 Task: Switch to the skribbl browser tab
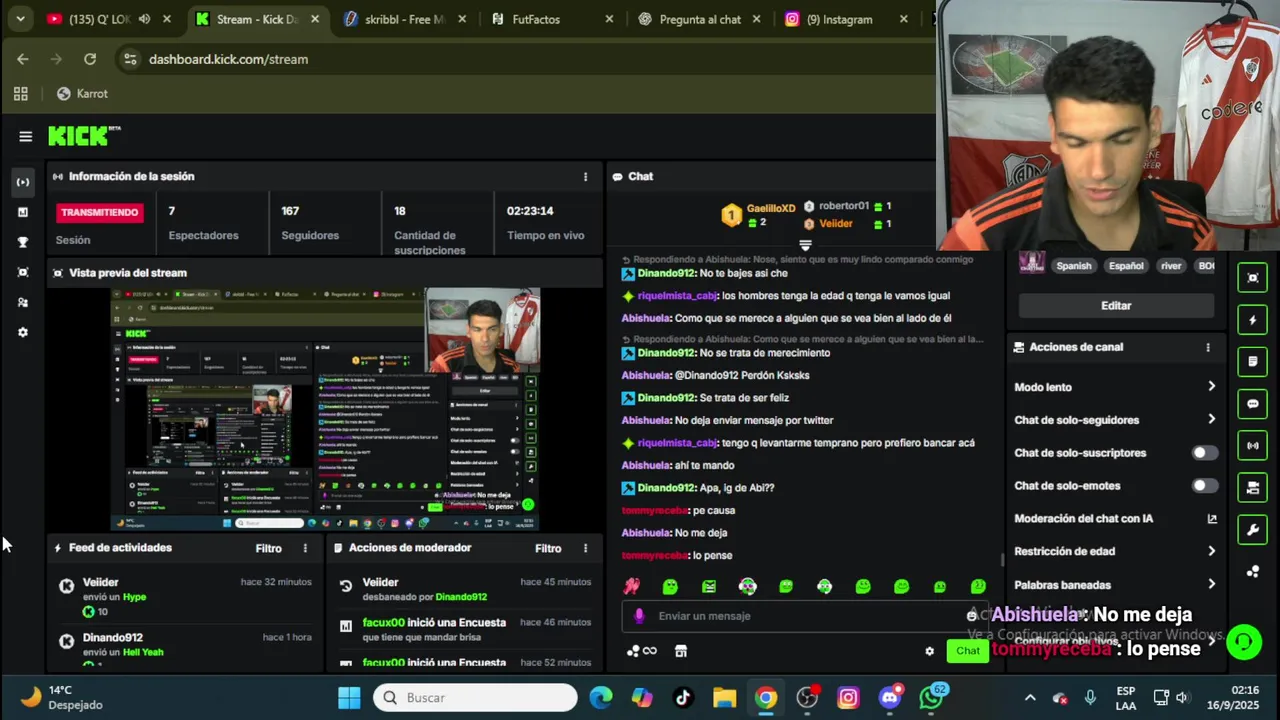(405, 19)
